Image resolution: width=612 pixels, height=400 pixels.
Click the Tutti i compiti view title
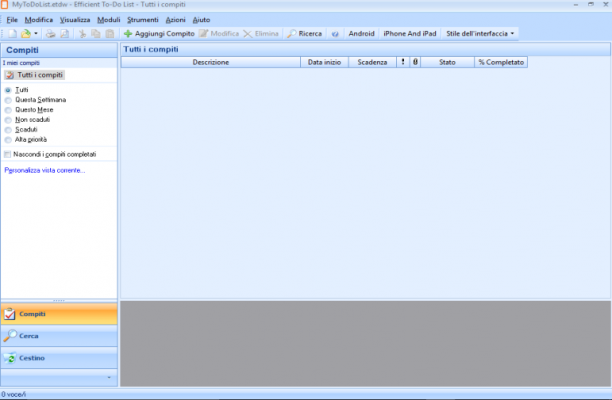(x=151, y=50)
